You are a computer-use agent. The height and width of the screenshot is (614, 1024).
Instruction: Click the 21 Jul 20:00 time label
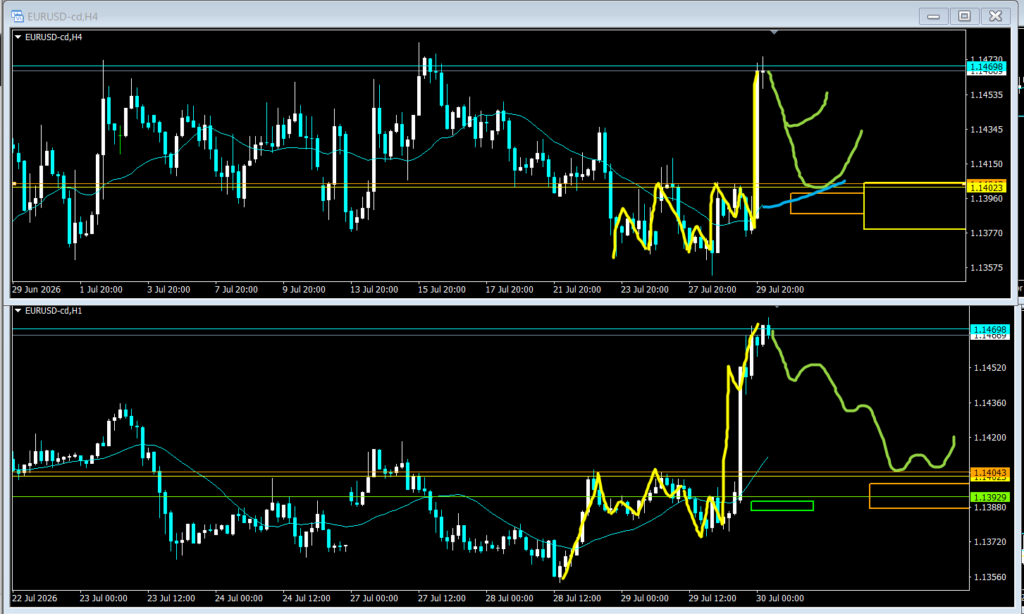[x=577, y=289]
